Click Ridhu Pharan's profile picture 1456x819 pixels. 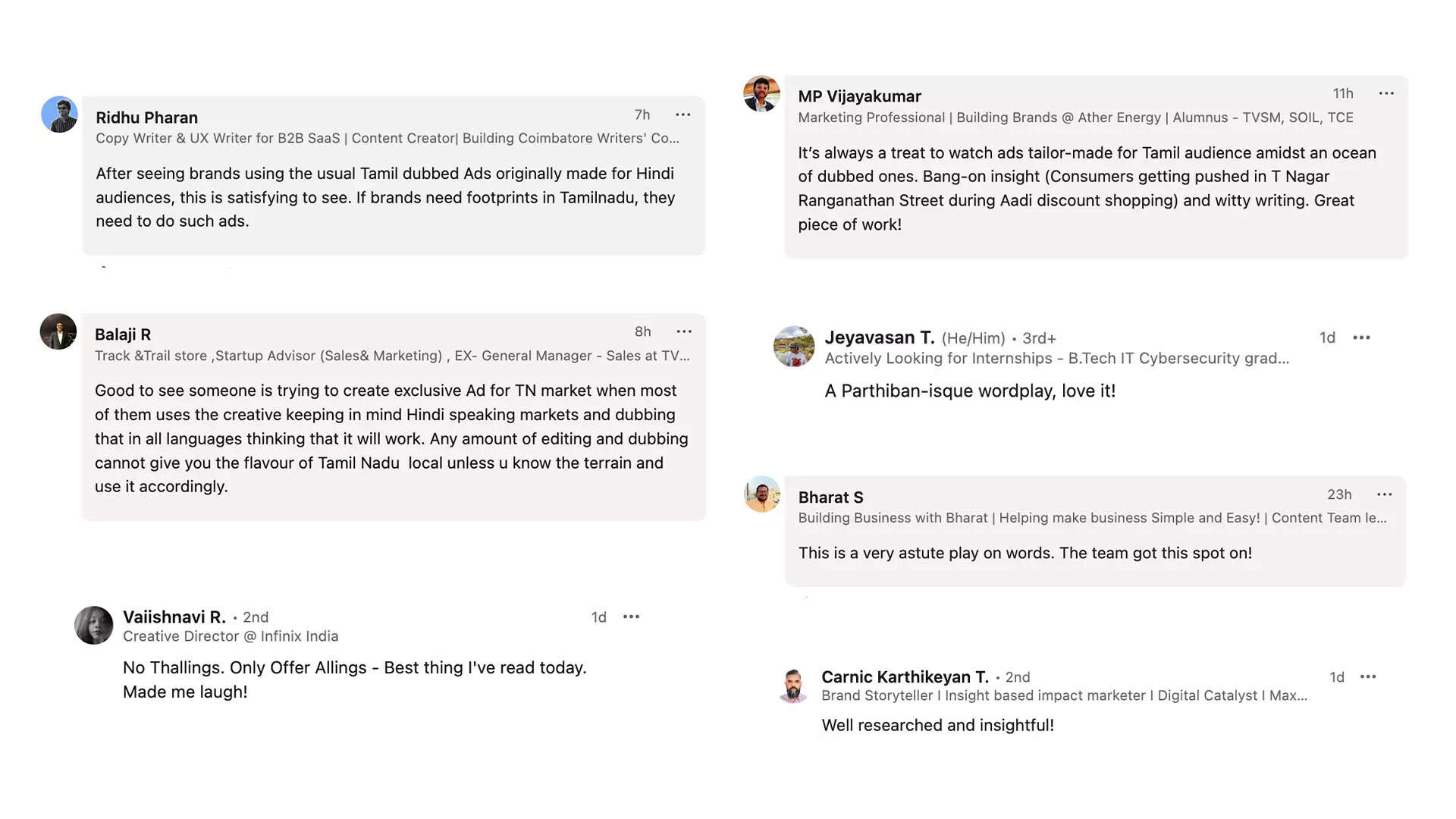tap(59, 115)
